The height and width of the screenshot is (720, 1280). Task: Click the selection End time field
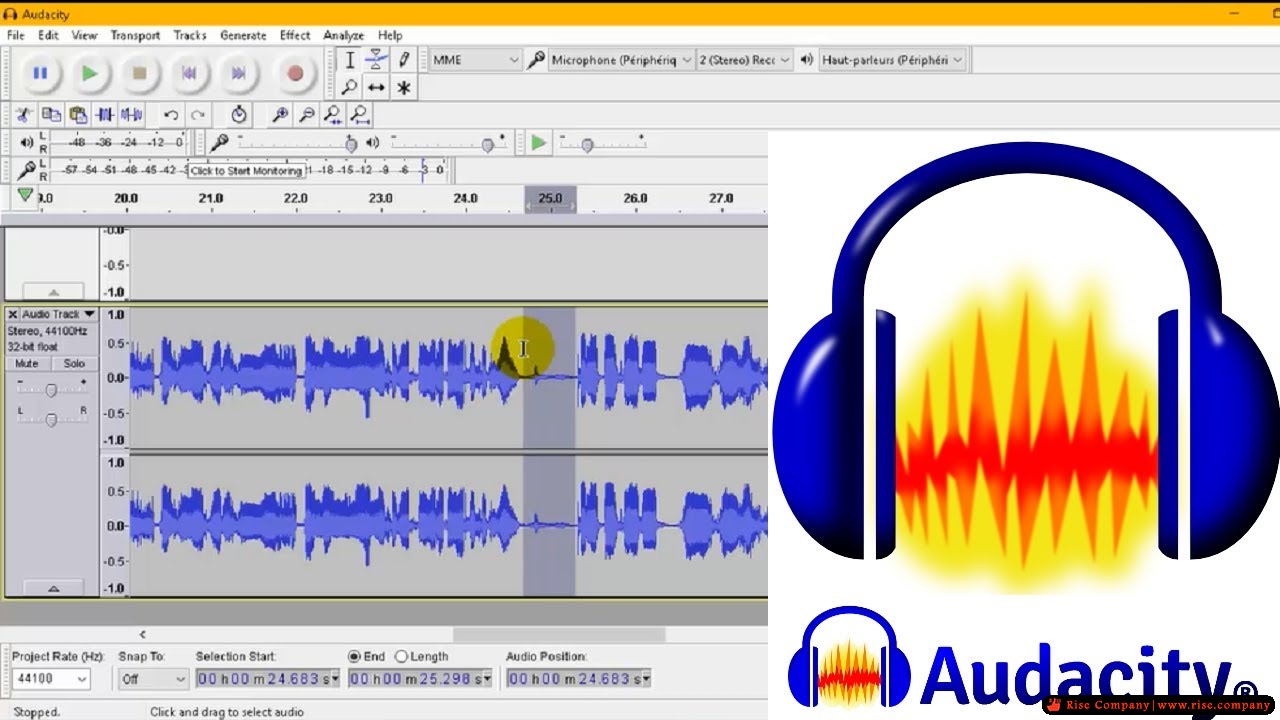click(x=420, y=679)
